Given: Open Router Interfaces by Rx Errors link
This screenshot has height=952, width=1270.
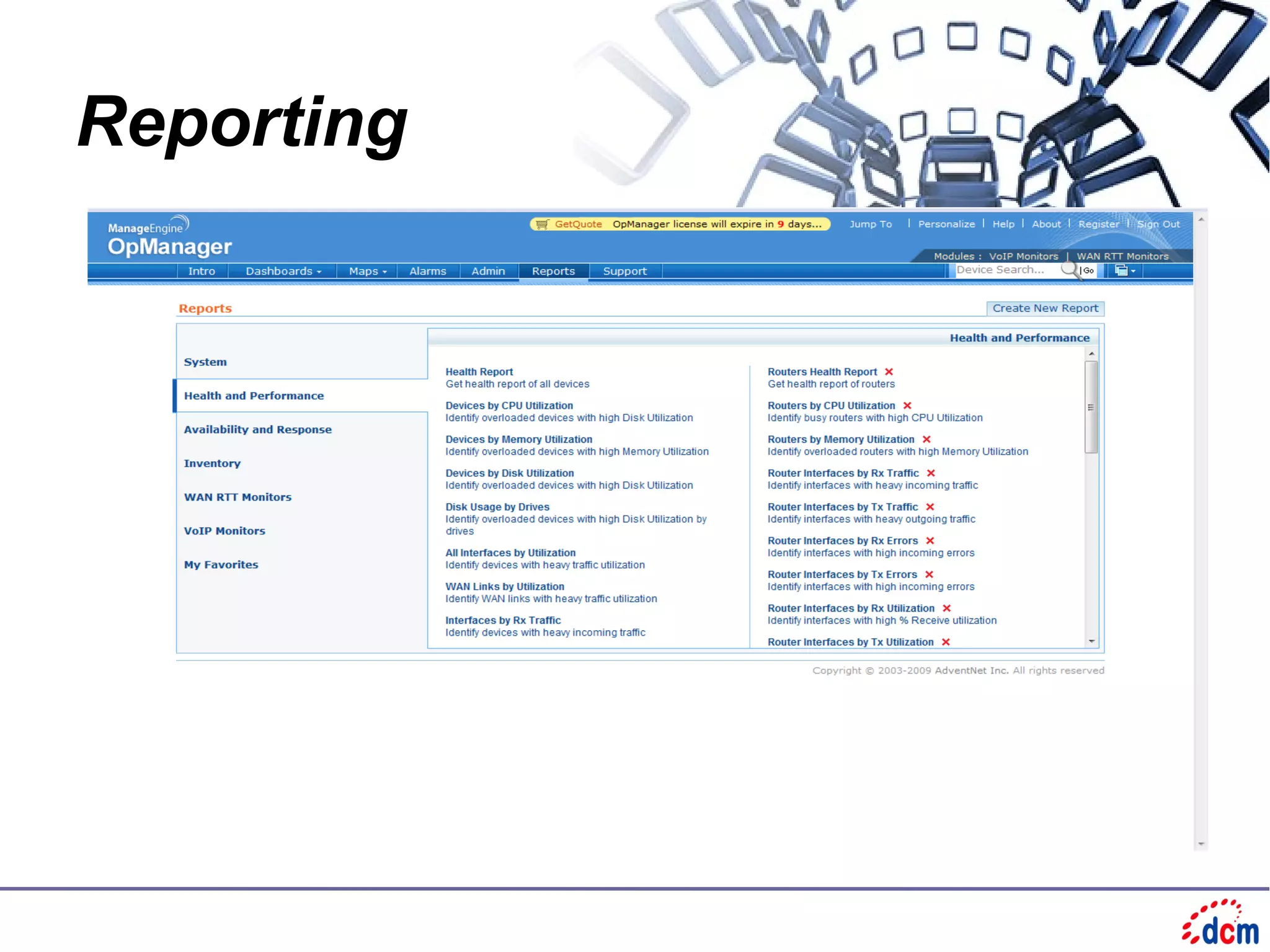Looking at the screenshot, I should click(x=843, y=541).
